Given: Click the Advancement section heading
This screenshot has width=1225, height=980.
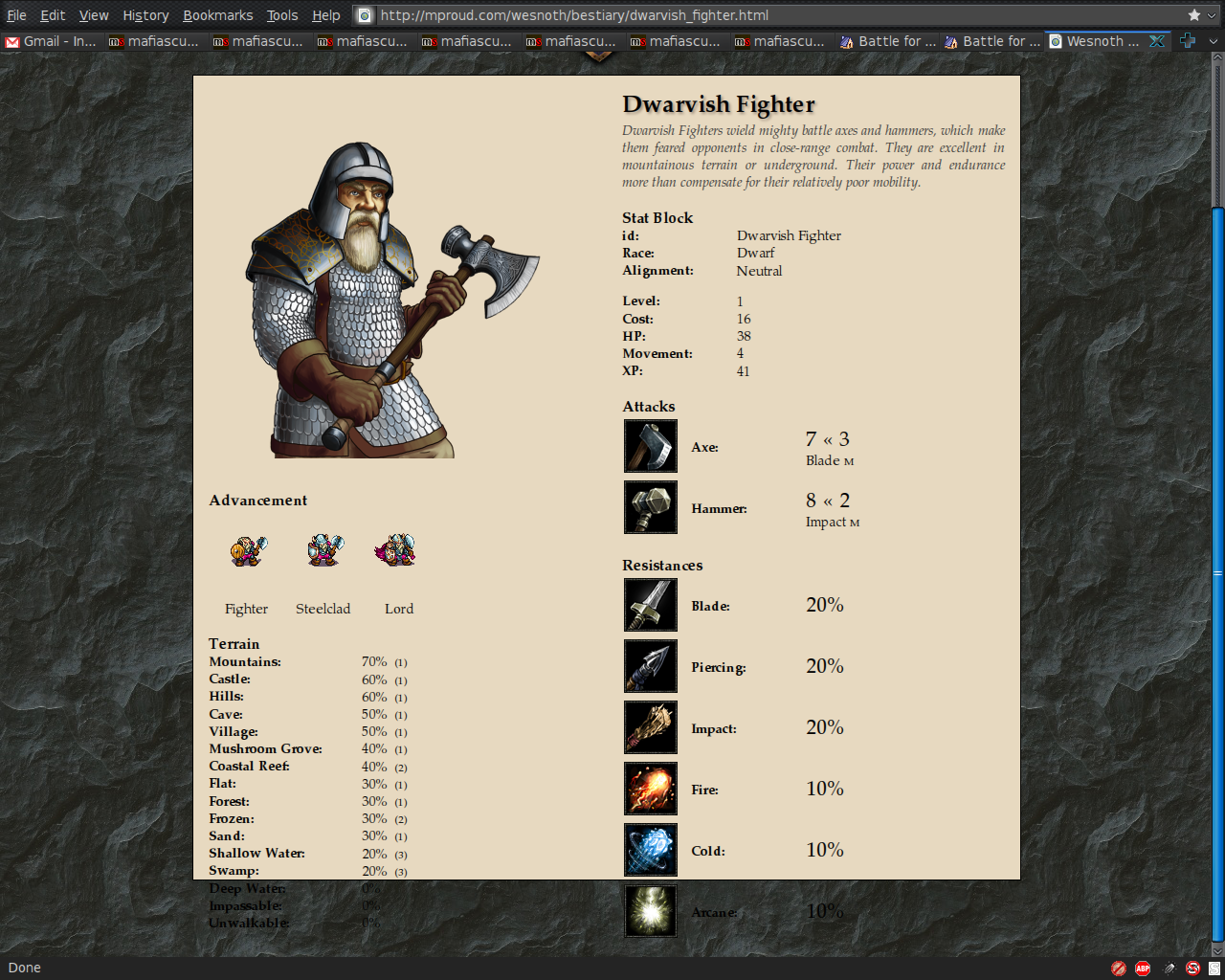Looking at the screenshot, I should [x=258, y=501].
